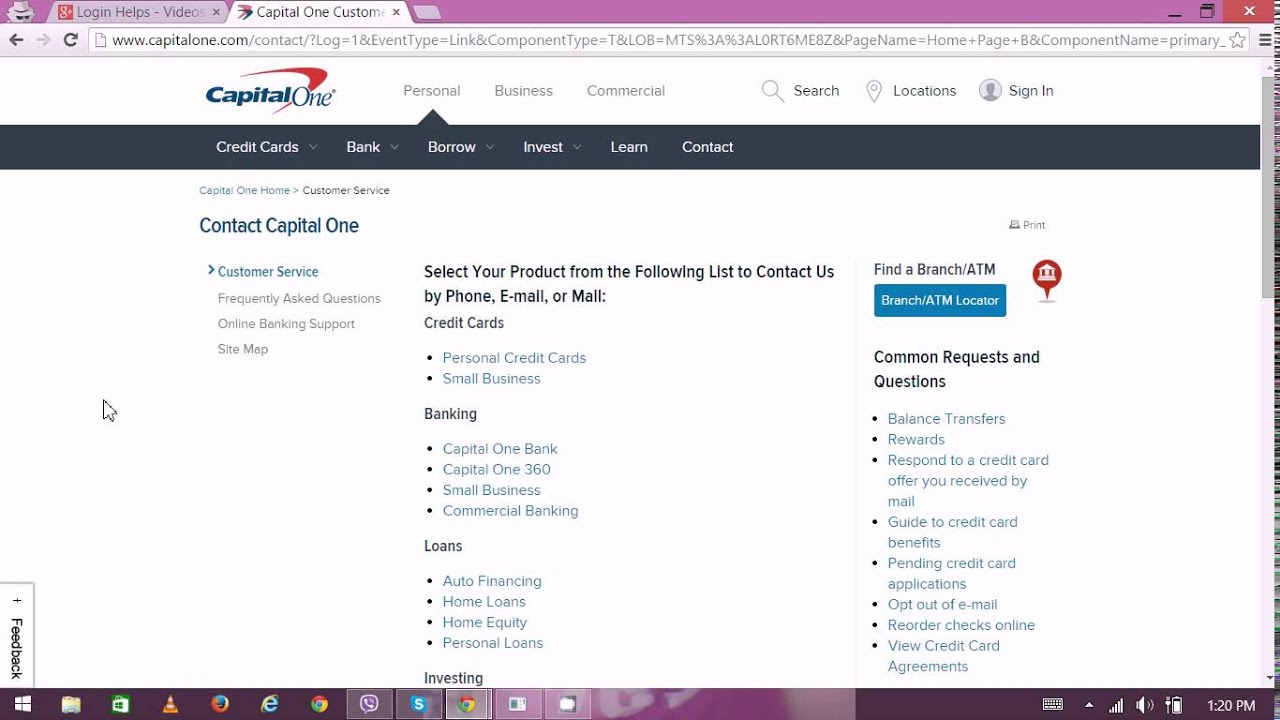Open the Capital One Bank link
The image size is (1280, 720).
500,449
